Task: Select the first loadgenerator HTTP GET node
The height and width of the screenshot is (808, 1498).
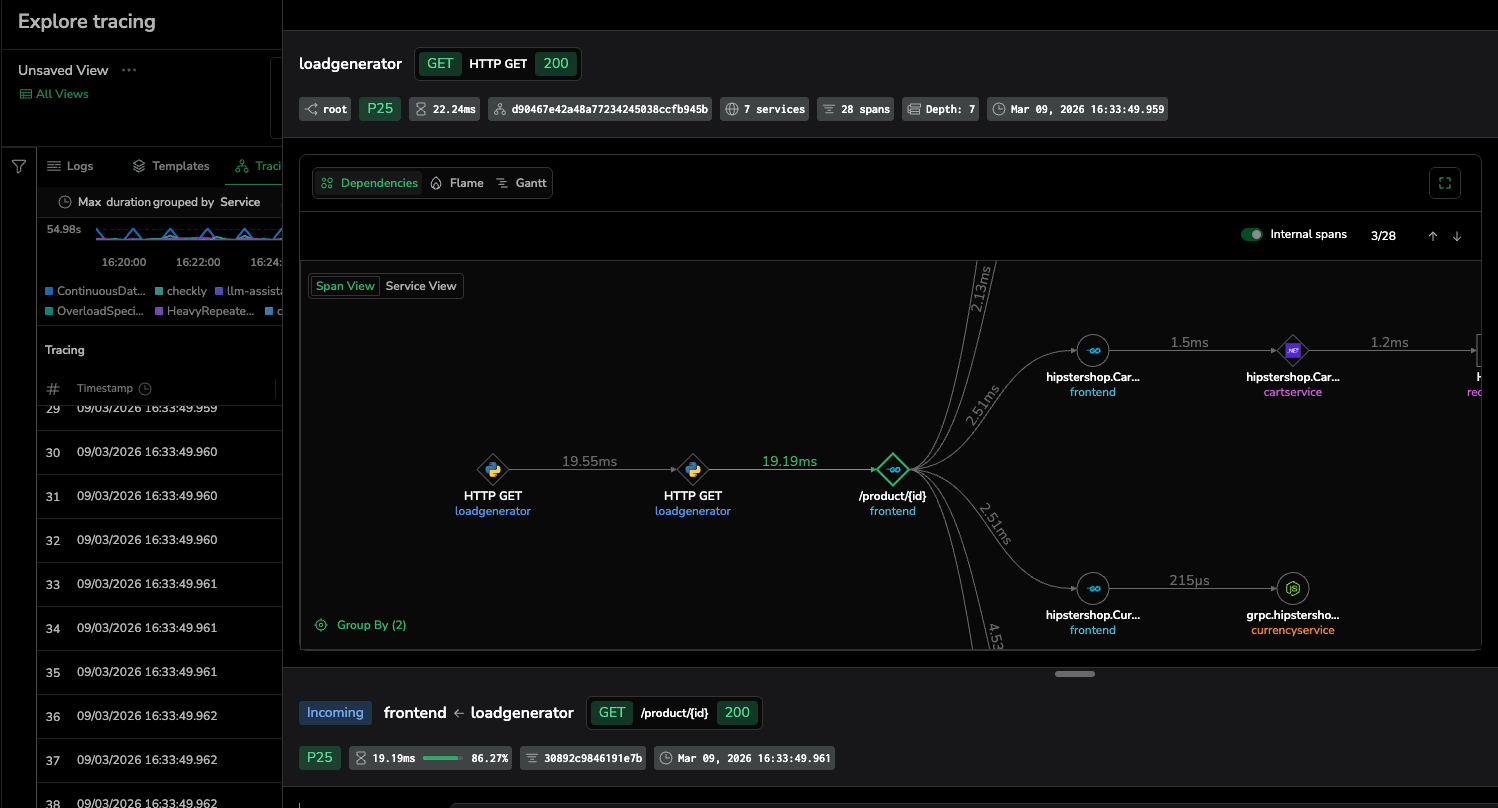Action: point(492,469)
